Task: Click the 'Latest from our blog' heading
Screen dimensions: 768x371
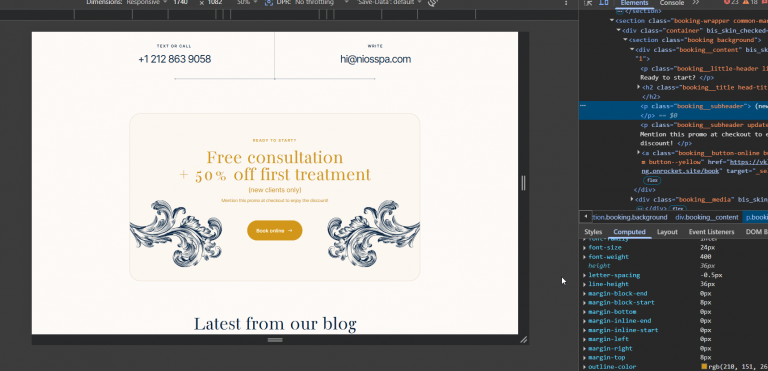Action: (x=275, y=323)
